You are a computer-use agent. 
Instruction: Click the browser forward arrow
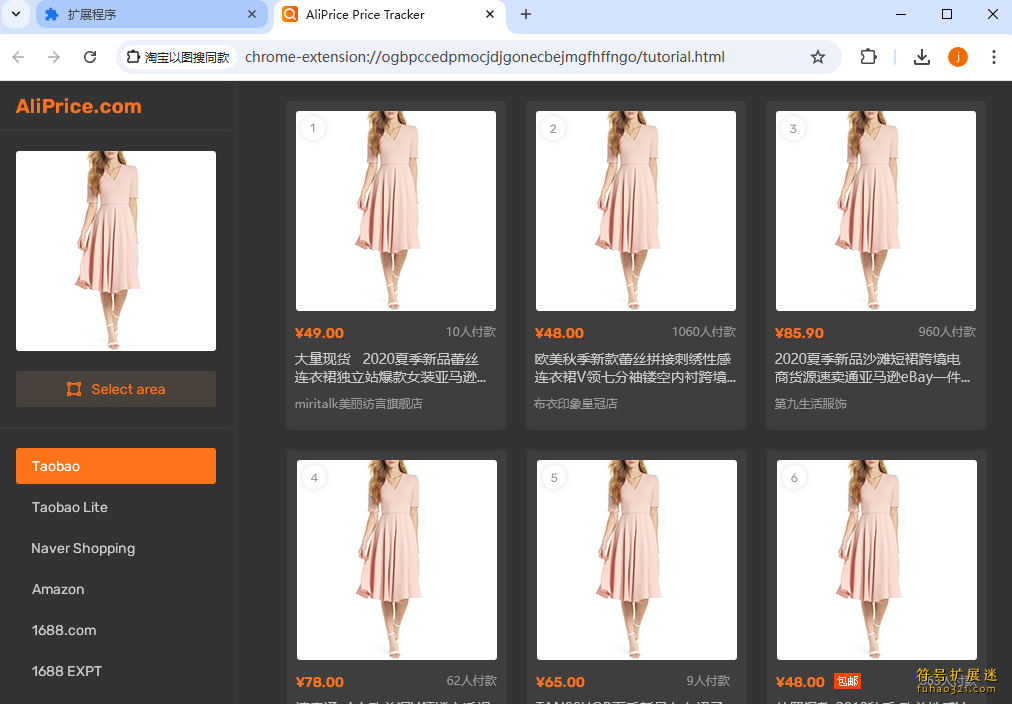pyautogui.click(x=54, y=57)
